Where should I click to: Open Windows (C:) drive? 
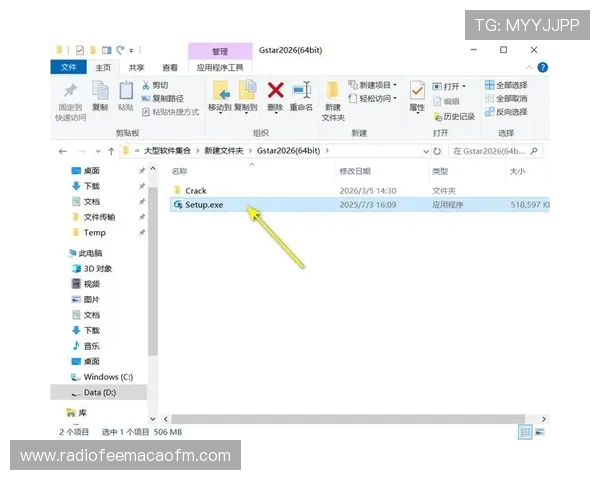pyautogui.click(x=102, y=377)
